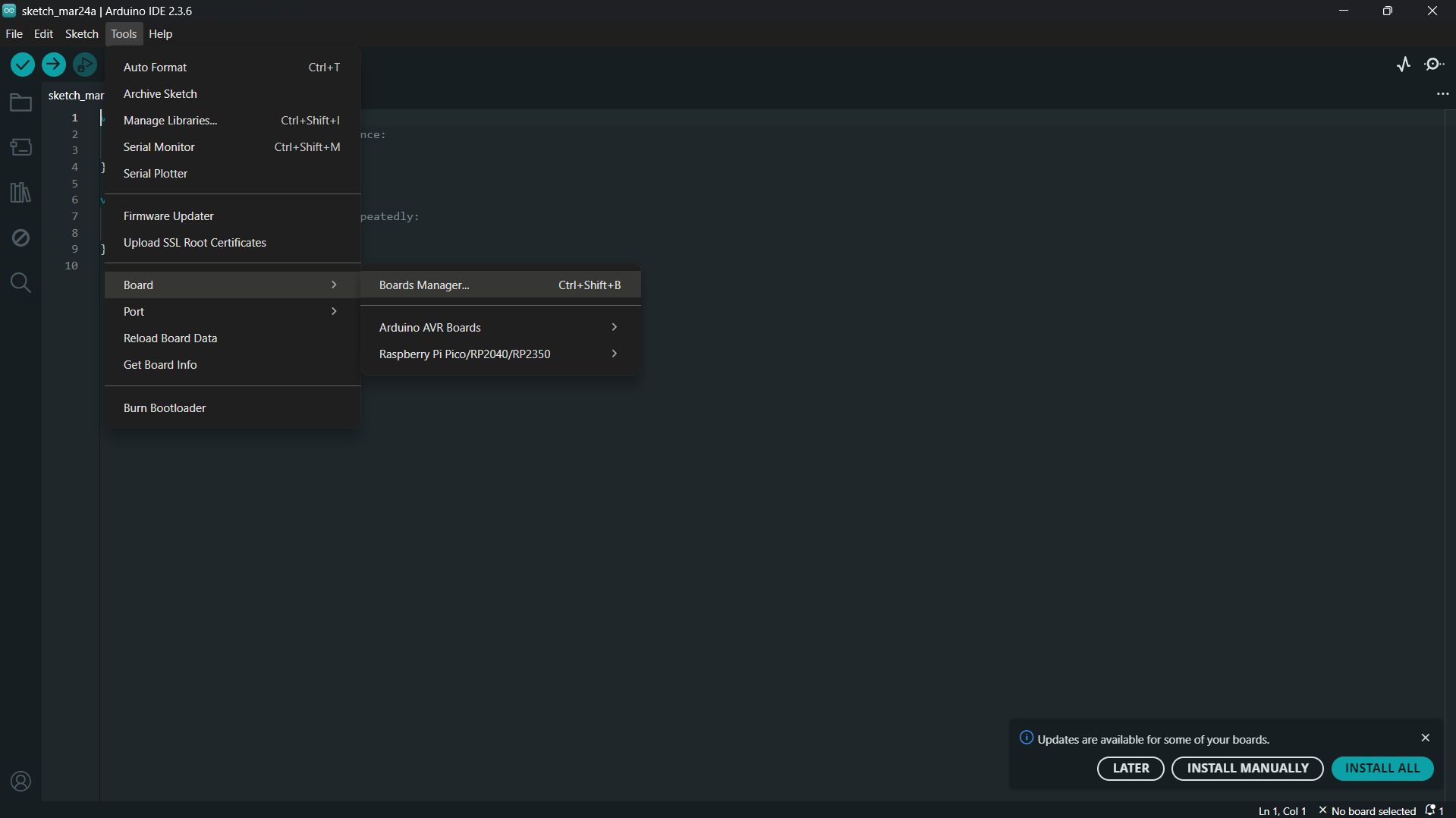Choose Burn Bootloader
This screenshot has width=1456, height=818.
coord(232,408)
